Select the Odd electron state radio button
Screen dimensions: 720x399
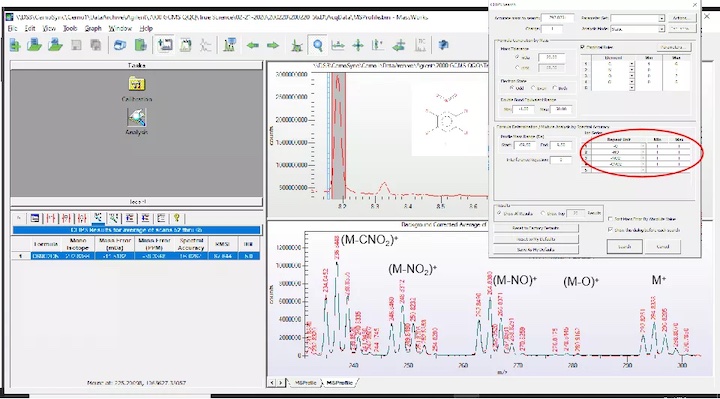tap(512, 88)
